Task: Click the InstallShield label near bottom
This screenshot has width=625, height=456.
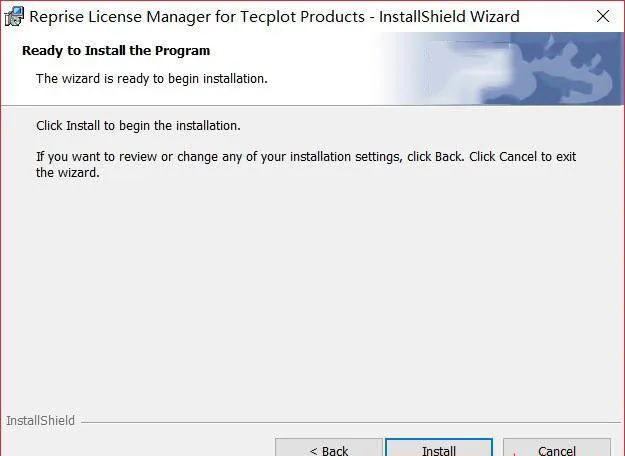Action: pos(40,421)
